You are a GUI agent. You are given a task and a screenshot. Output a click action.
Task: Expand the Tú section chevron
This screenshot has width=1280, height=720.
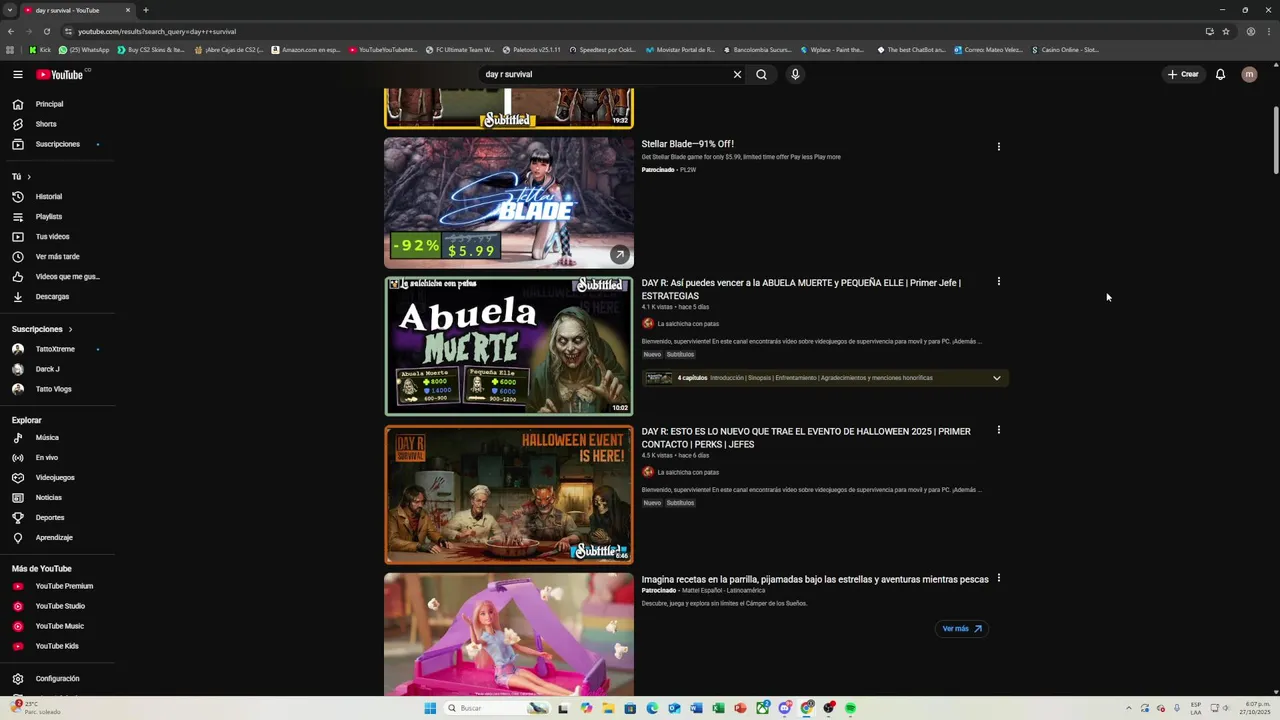click(x=29, y=177)
